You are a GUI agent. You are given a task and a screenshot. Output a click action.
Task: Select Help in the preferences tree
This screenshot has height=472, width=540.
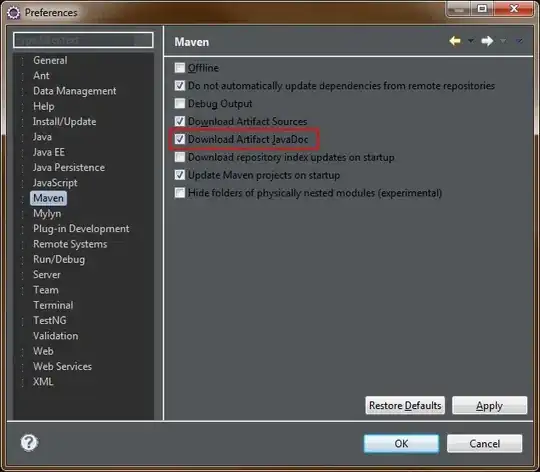click(43, 106)
